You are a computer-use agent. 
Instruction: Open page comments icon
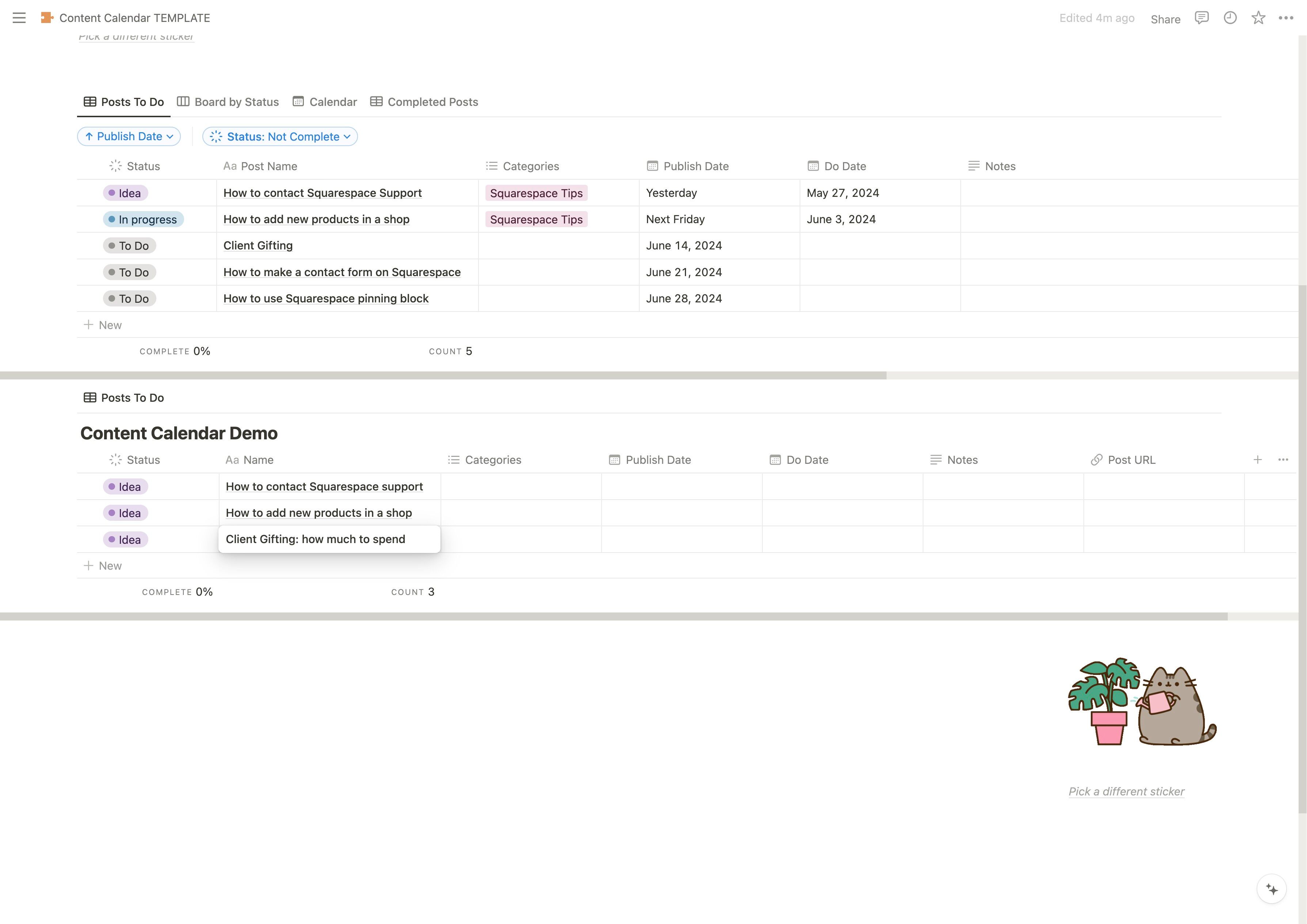pos(1201,18)
